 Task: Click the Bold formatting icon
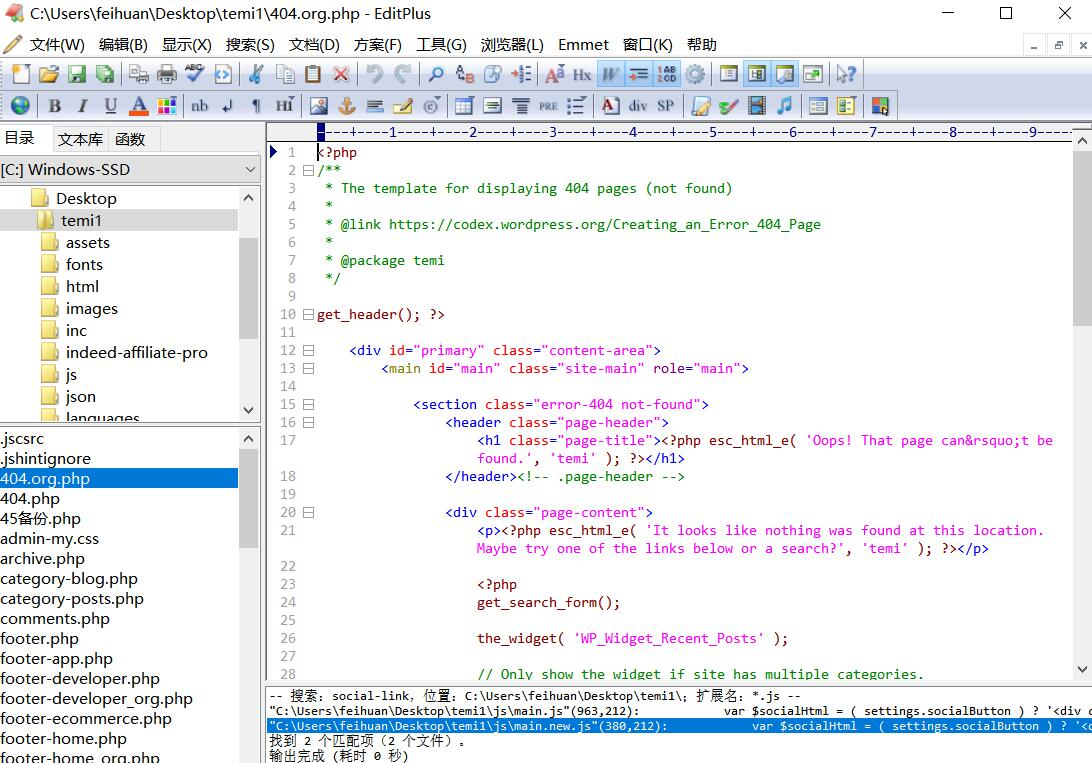tap(55, 106)
